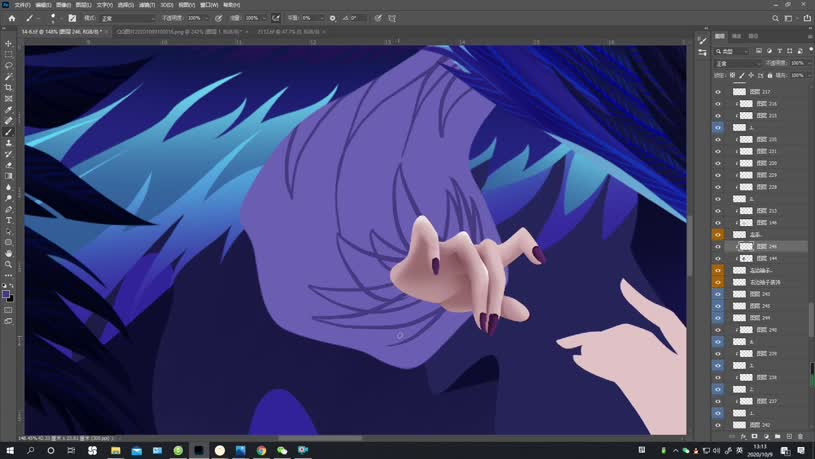Open the 滤镜(T) menu
Image resolution: width=815 pixels, height=459 pixels.
(147, 5)
